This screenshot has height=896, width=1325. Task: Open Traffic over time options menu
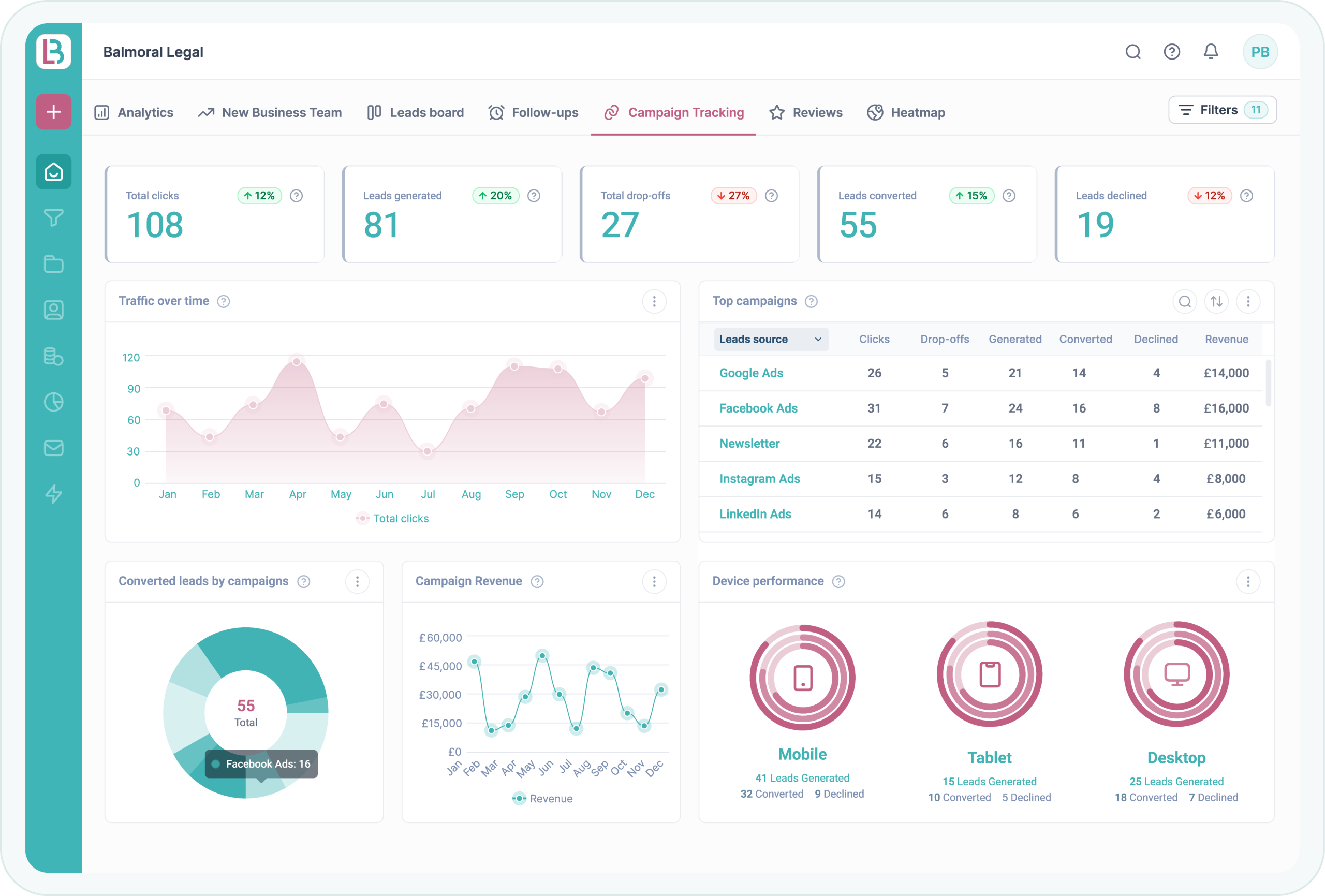coord(654,301)
